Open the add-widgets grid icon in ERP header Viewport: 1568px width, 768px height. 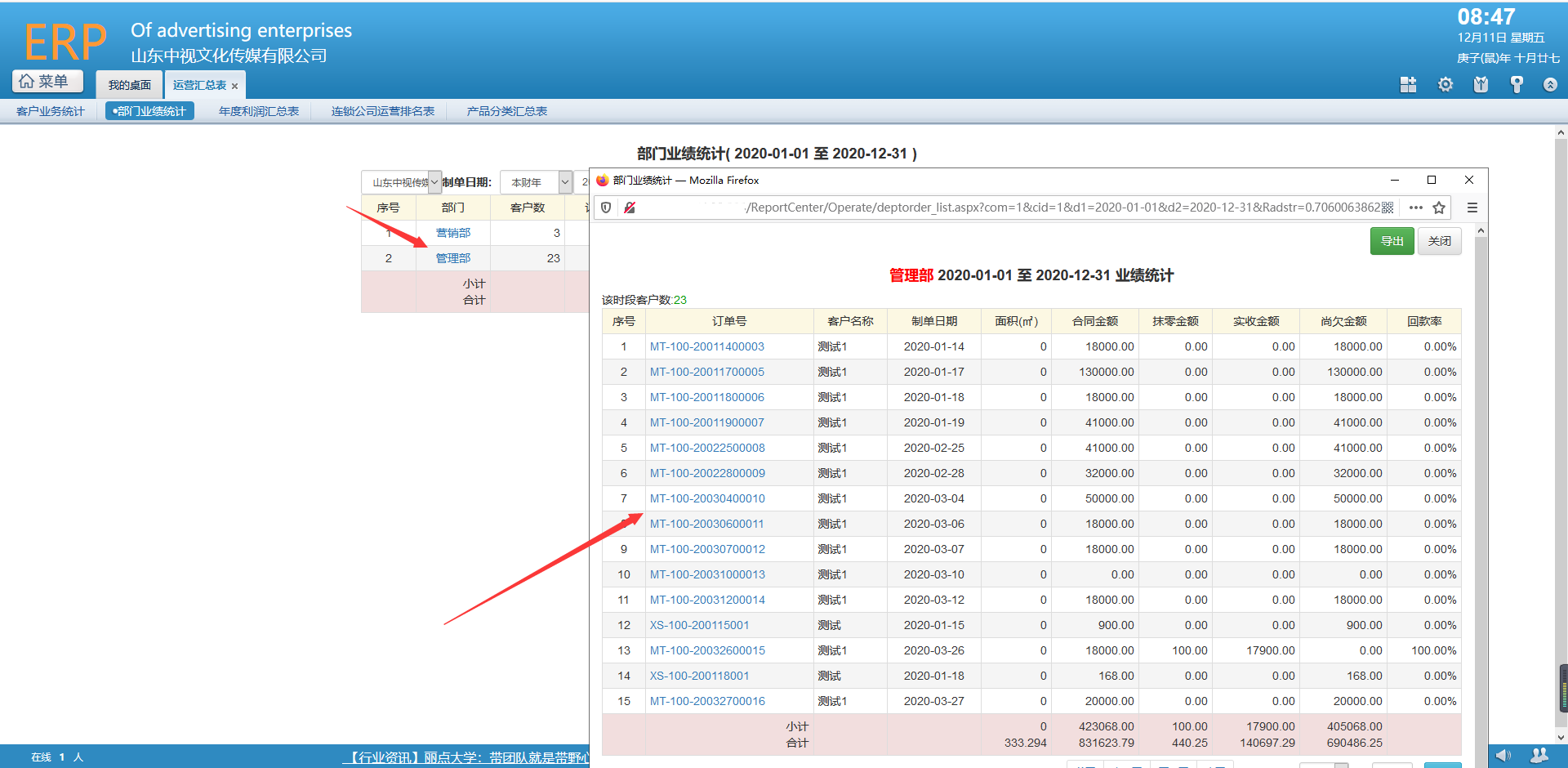tap(1408, 84)
